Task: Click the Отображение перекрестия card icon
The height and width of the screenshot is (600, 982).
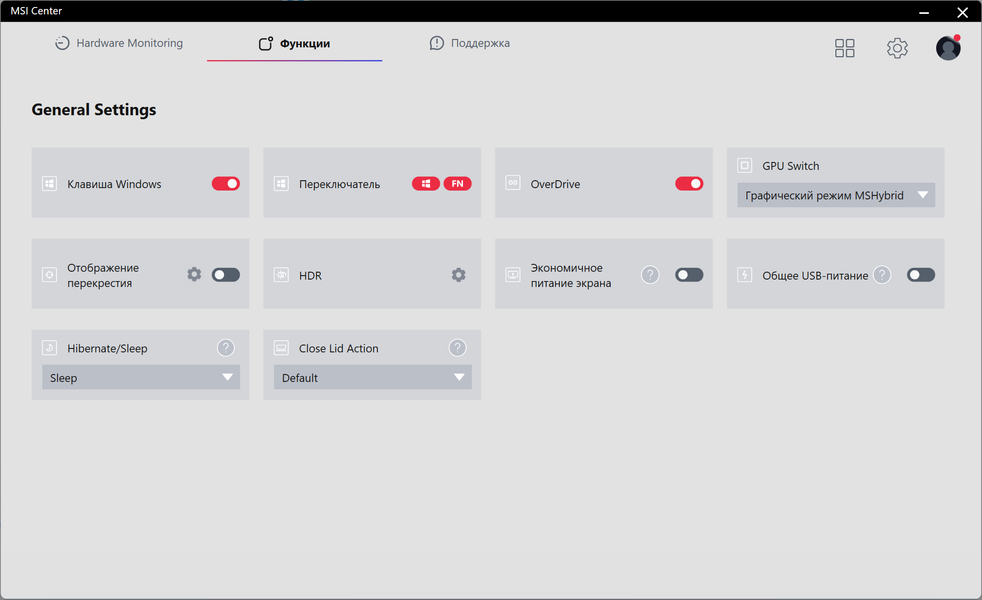Action: pyautogui.click(x=49, y=275)
